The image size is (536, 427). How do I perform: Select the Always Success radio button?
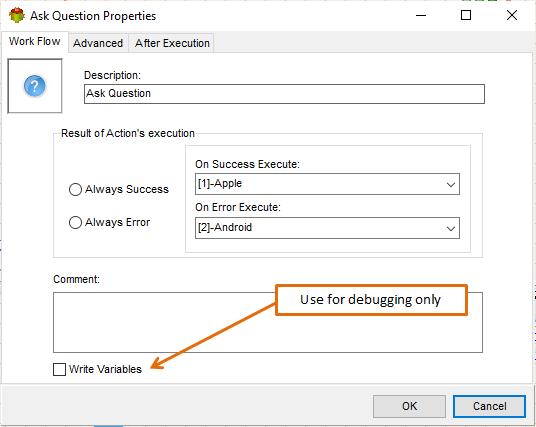pos(75,189)
